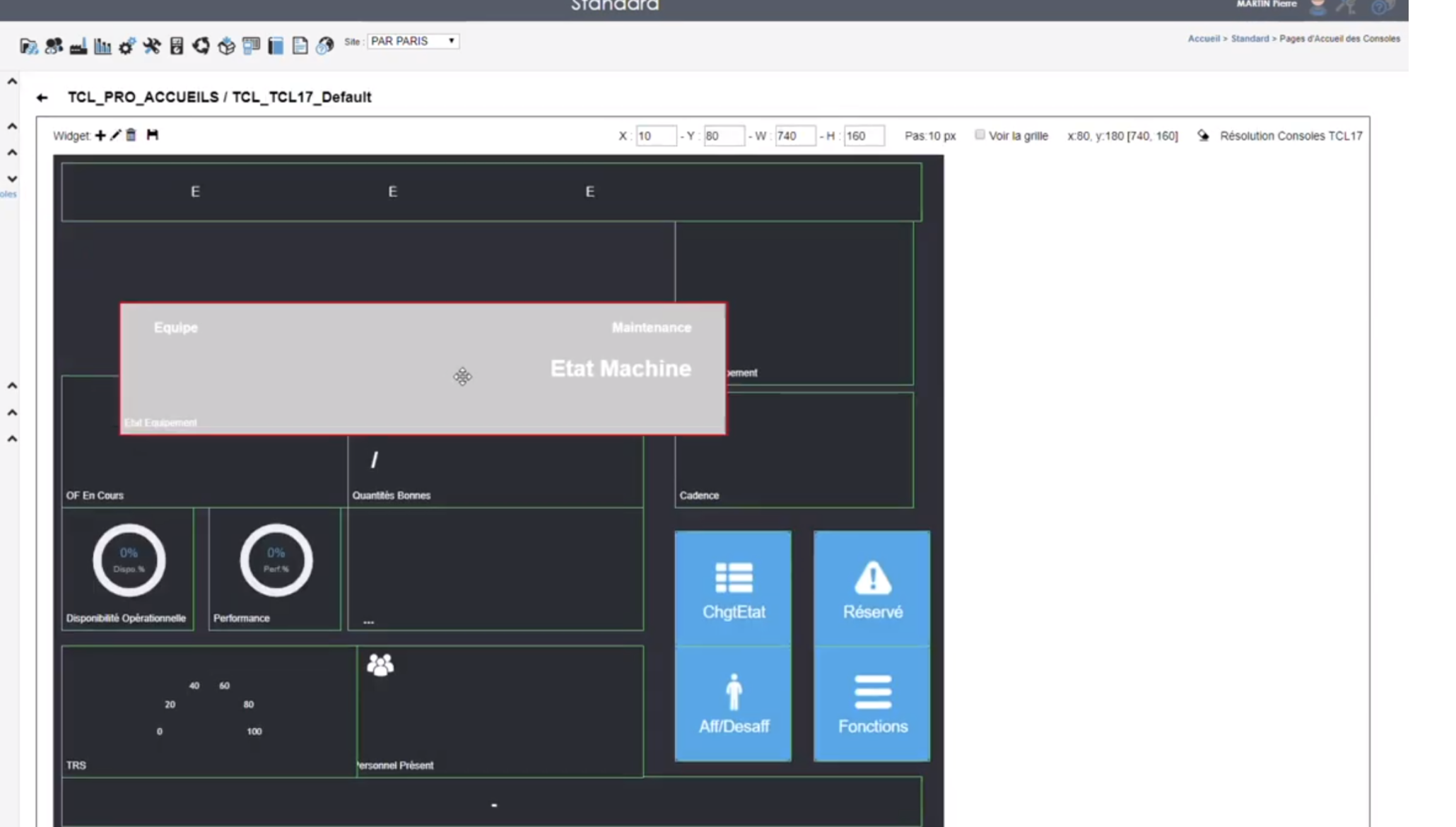Click the crossed tools maintenance icon
This screenshot has height=827, width=1456.
point(152,47)
